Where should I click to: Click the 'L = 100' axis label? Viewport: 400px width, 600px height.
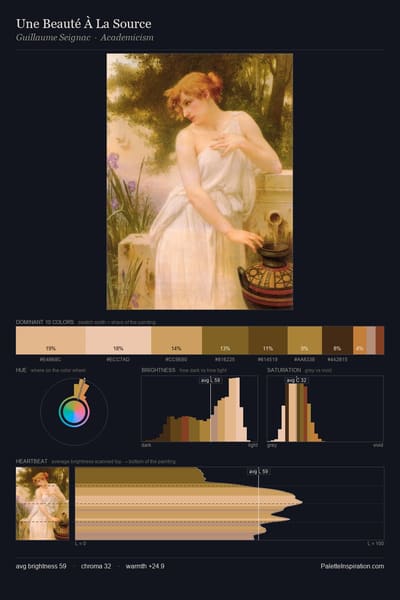click(376, 543)
